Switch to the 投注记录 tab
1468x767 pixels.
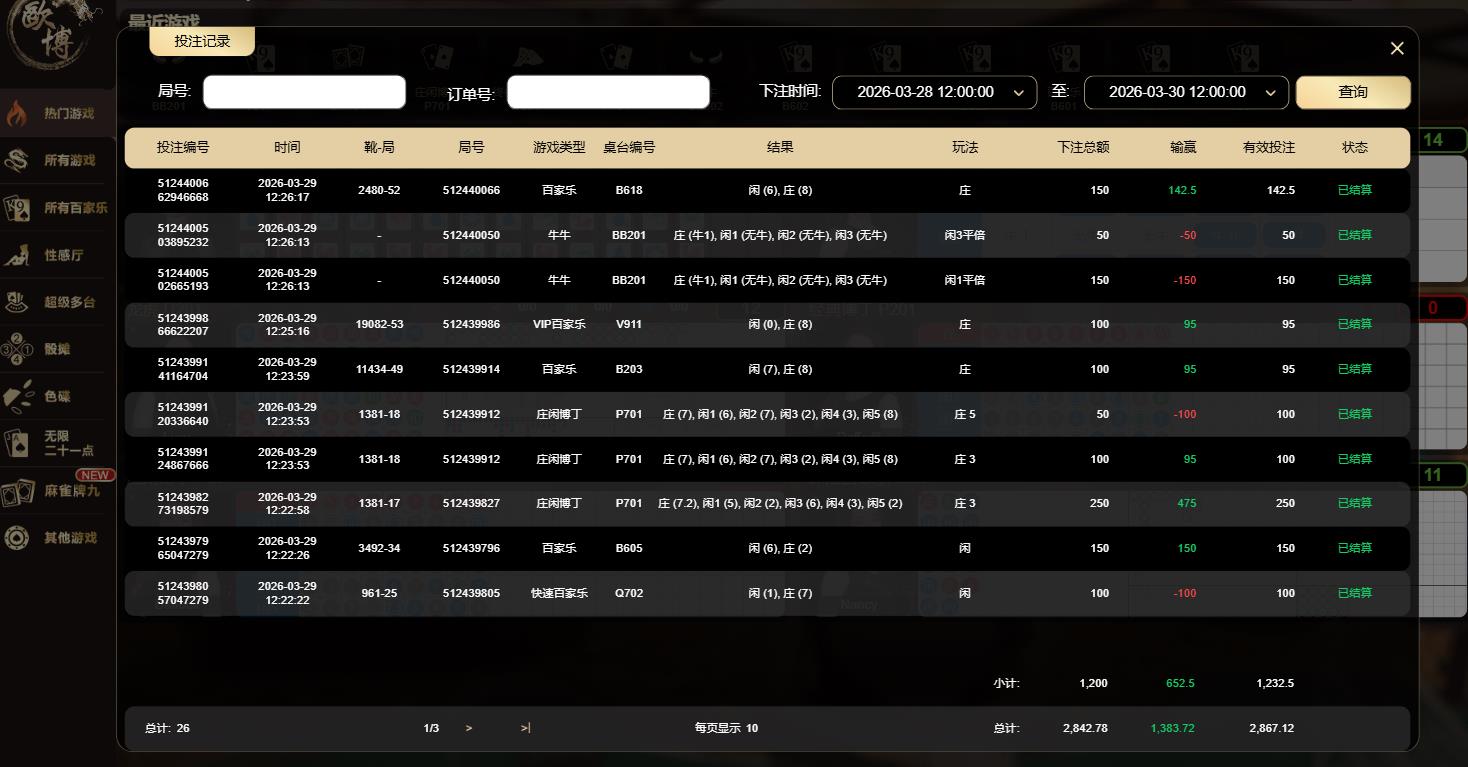(x=201, y=42)
